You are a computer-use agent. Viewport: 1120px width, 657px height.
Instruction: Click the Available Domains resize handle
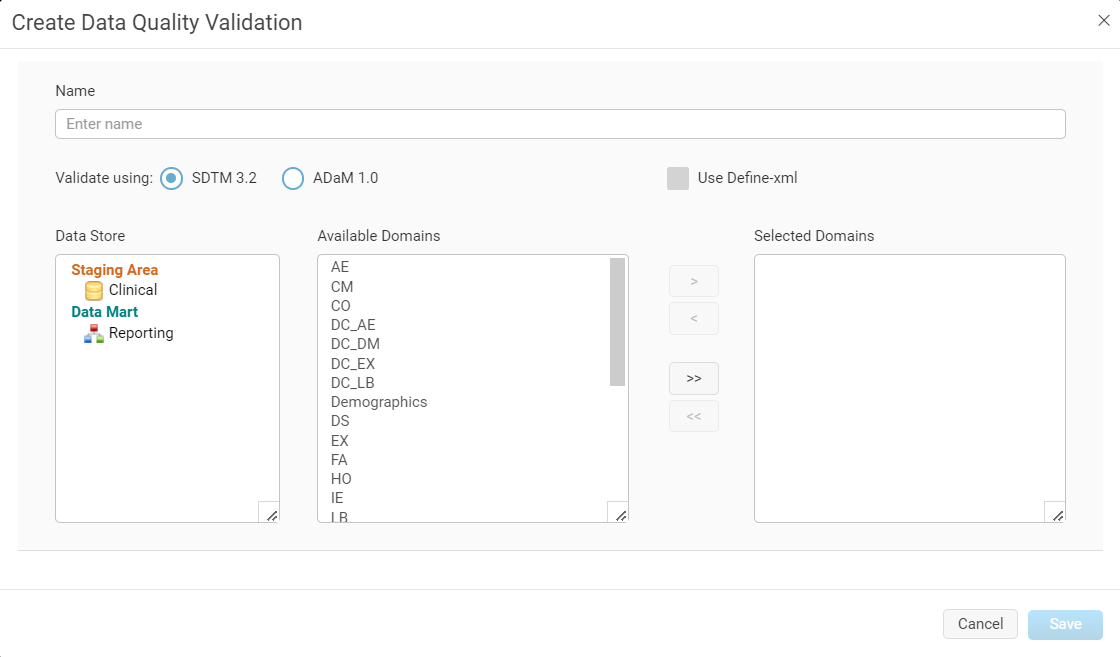618,512
